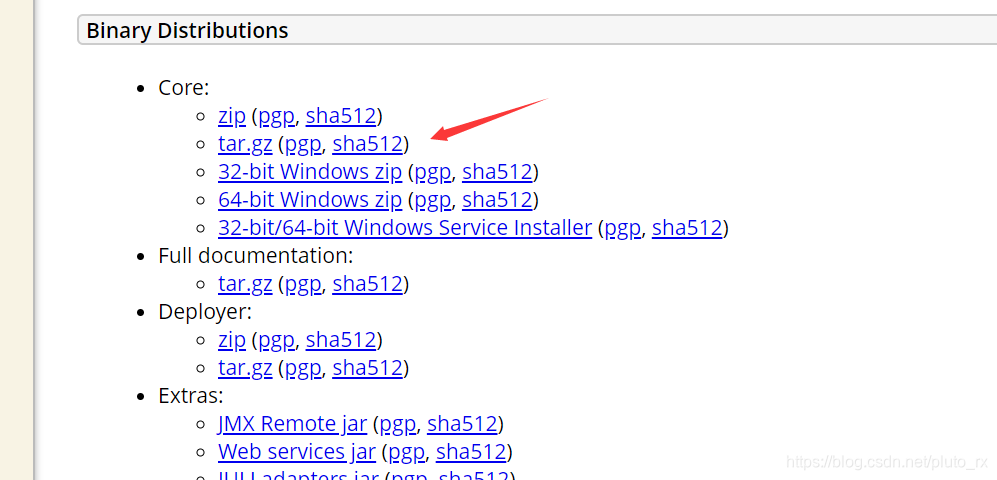The height and width of the screenshot is (480, 997).
Task: Download the JMX Remote jar
Action: (292, 424)
